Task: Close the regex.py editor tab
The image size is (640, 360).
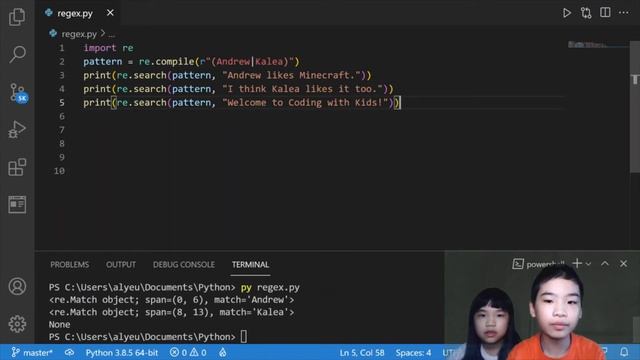Action: tap(110, 13)
